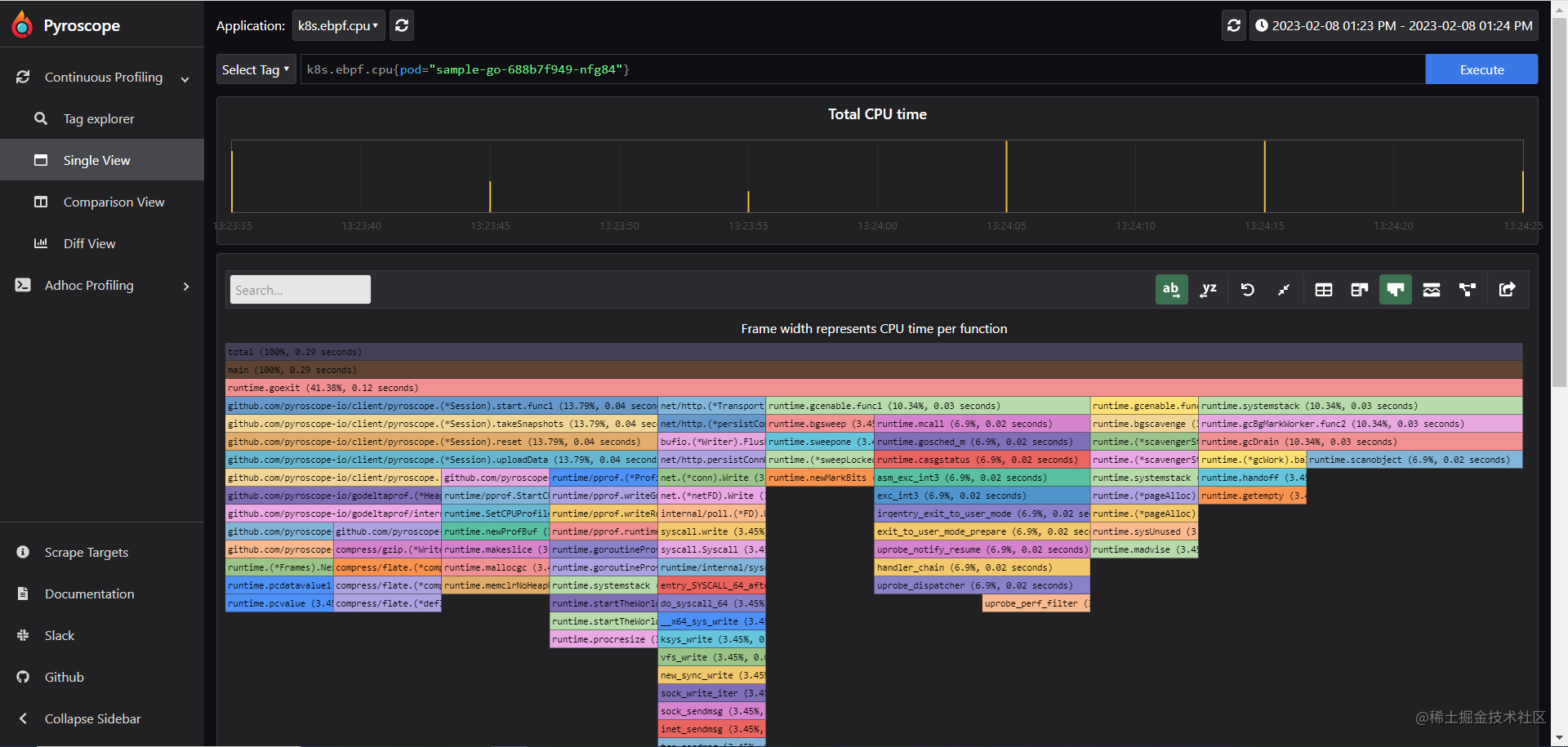Expand the Adhoc Profiling section
Image resolution: width=1568 pixels, height=747 pixels.
102,286
